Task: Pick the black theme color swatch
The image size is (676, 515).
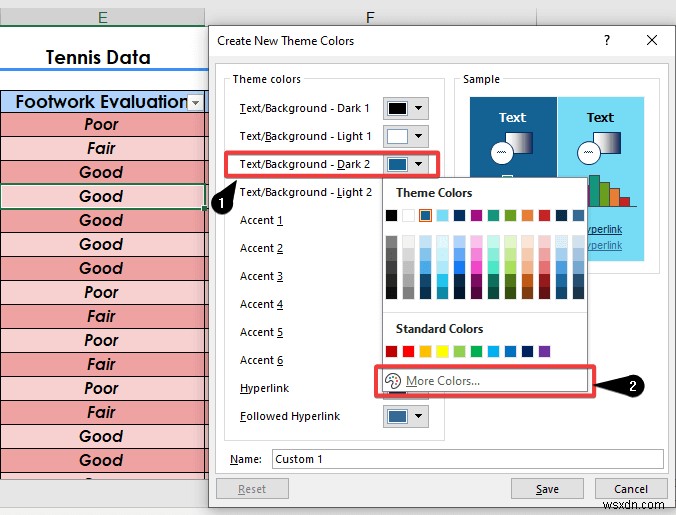Action: click(x=391, y=215)
